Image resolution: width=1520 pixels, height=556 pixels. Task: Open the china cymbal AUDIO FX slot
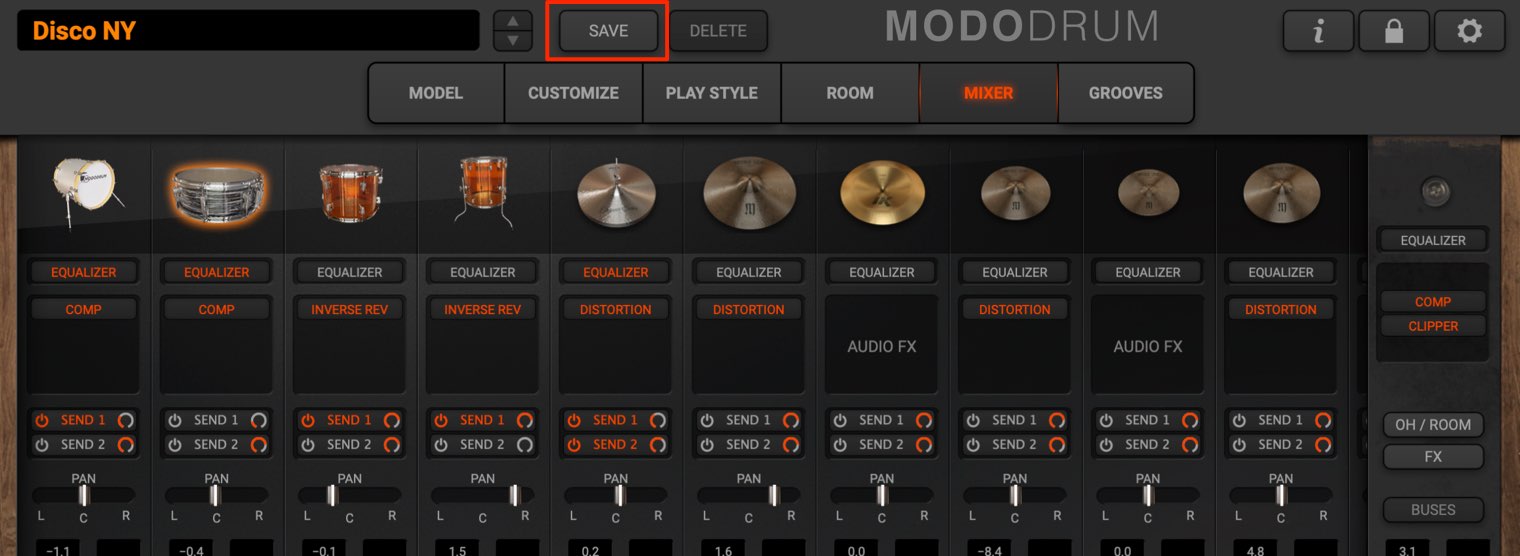[882, 347]
